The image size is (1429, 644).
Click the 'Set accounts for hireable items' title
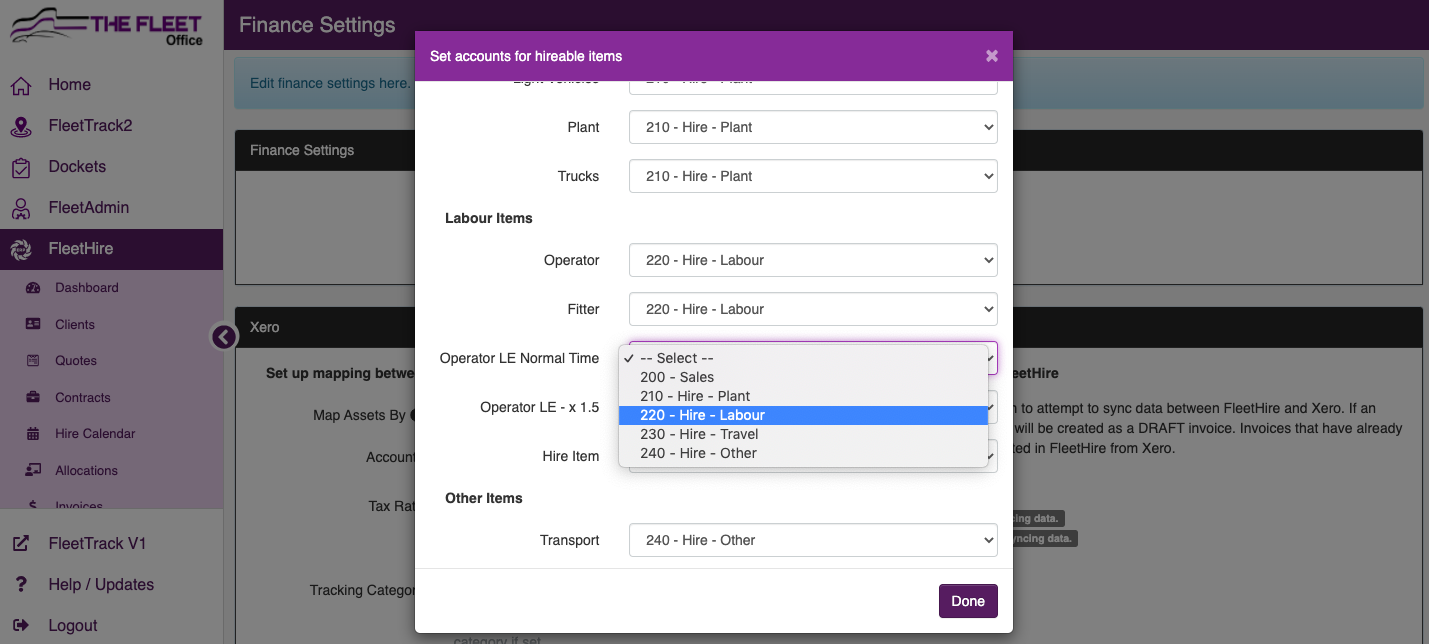526,56
